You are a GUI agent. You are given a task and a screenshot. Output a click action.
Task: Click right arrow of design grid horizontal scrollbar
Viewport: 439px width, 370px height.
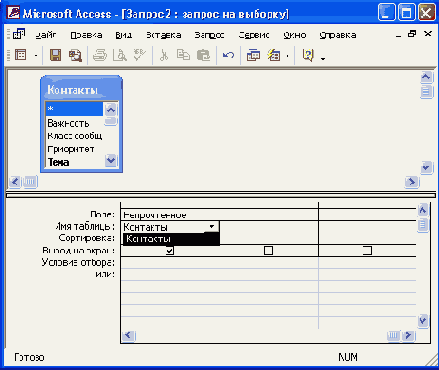point(408,335)
